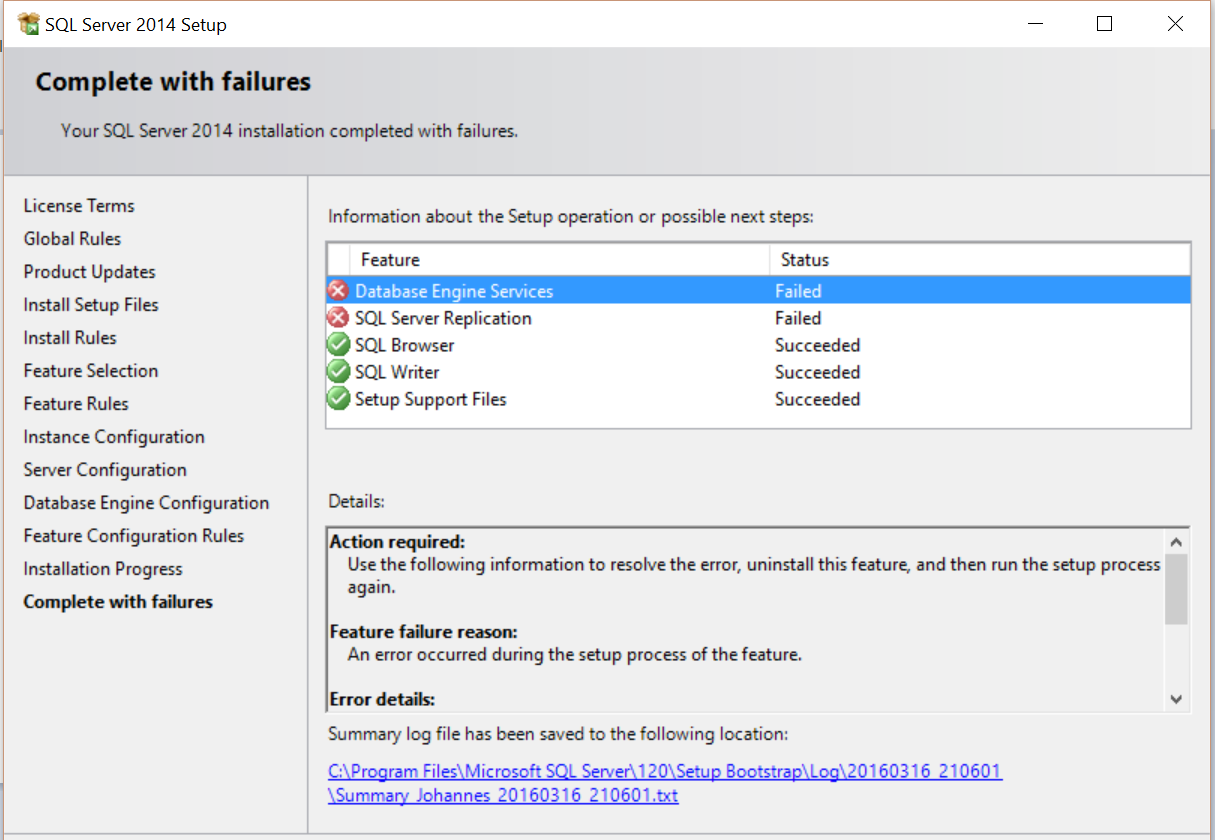Click the Feature column header
The height and width of the screenshot is (840, 1215).
tap(560, 260)
